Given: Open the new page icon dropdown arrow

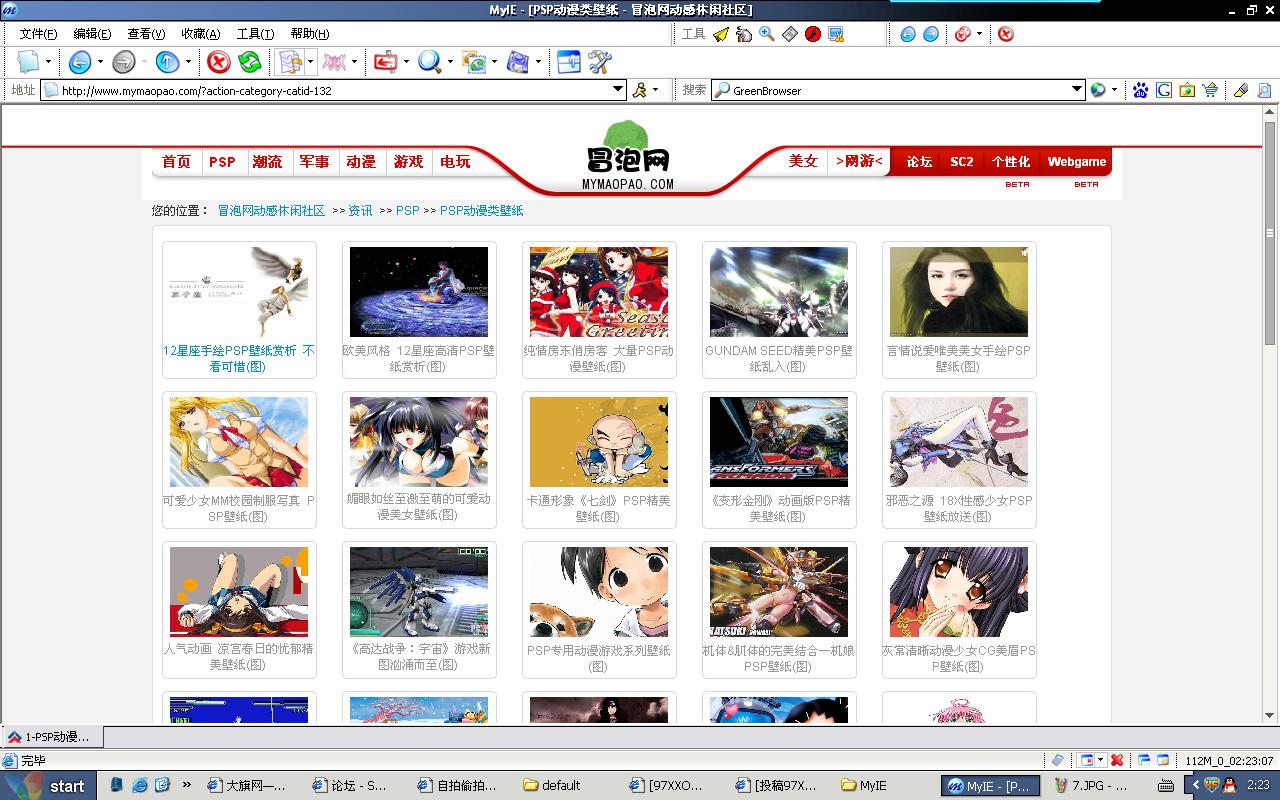Looking at the screenshot, I should (x=48, y=62).
